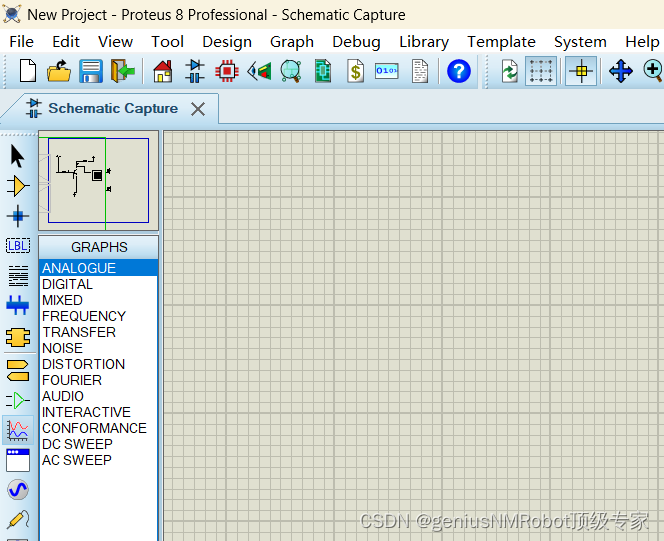Select the Wire Label LBL tool

coord(18,246)
